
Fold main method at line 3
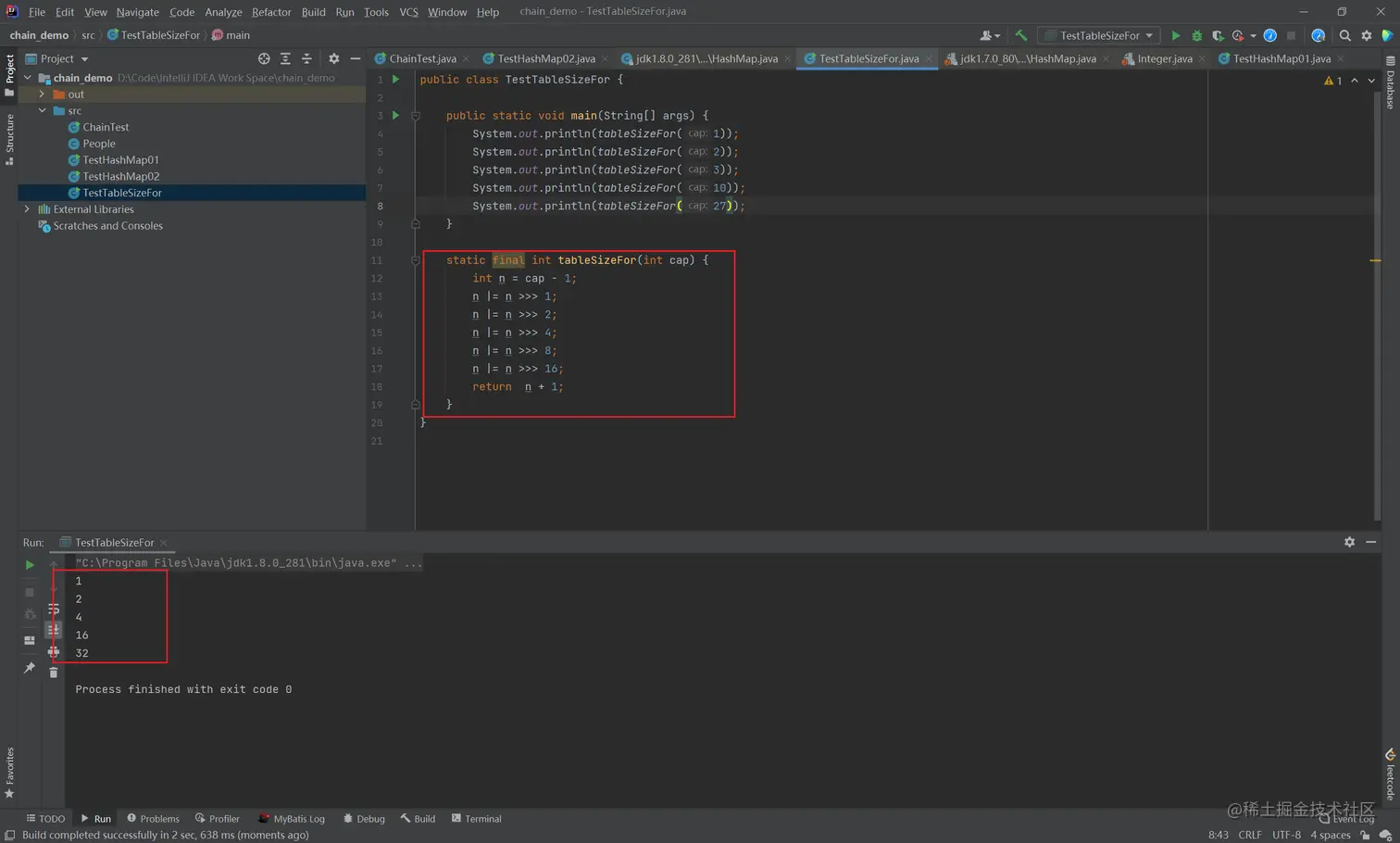coord(415,116)
